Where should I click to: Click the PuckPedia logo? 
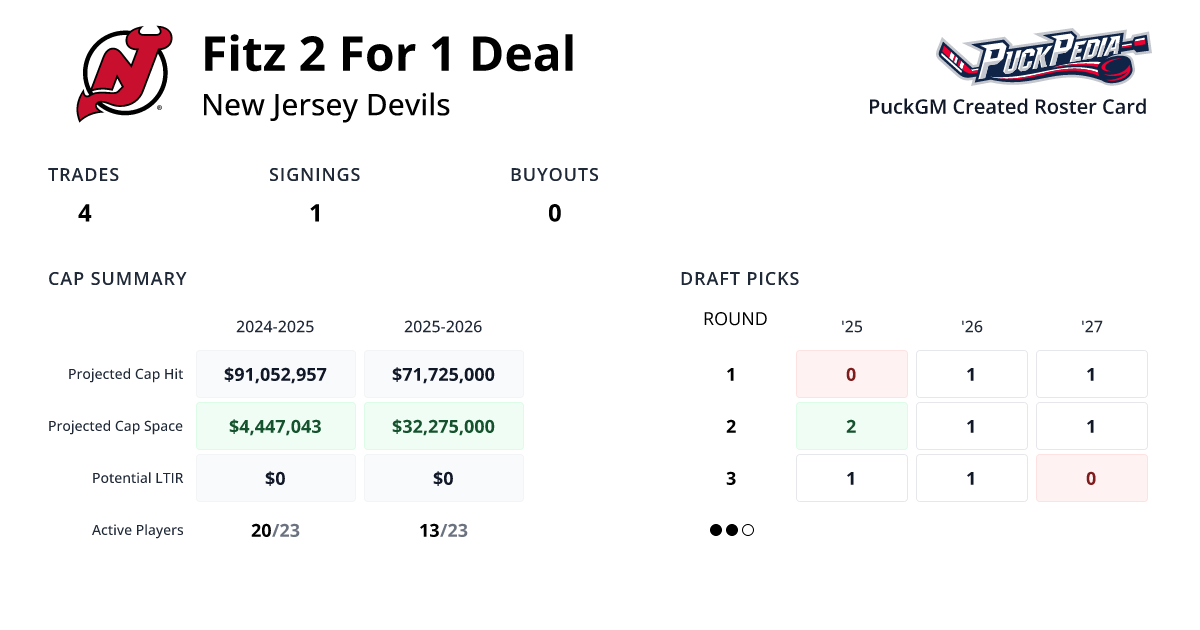1043,58
